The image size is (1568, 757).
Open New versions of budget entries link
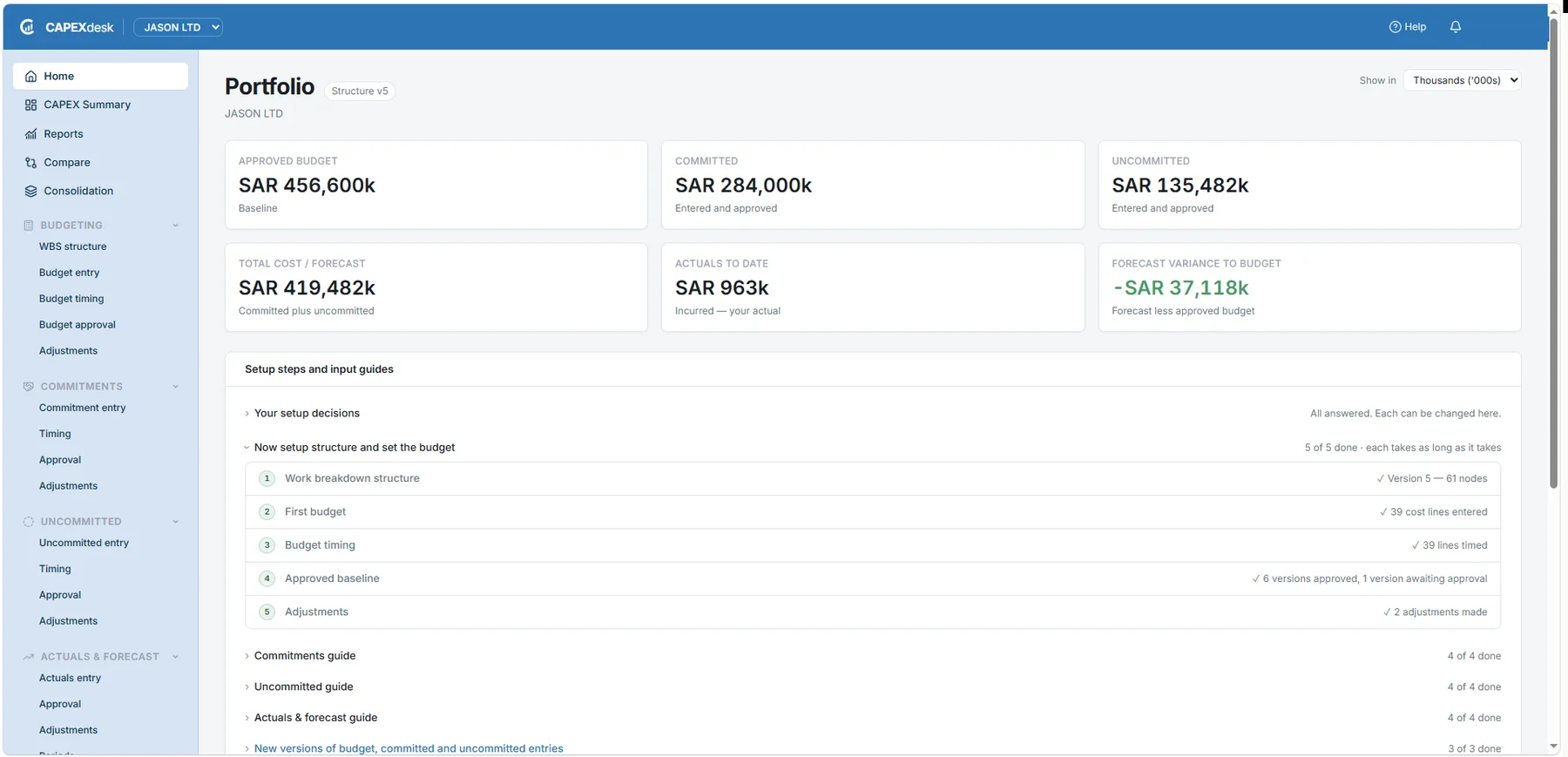409,749
